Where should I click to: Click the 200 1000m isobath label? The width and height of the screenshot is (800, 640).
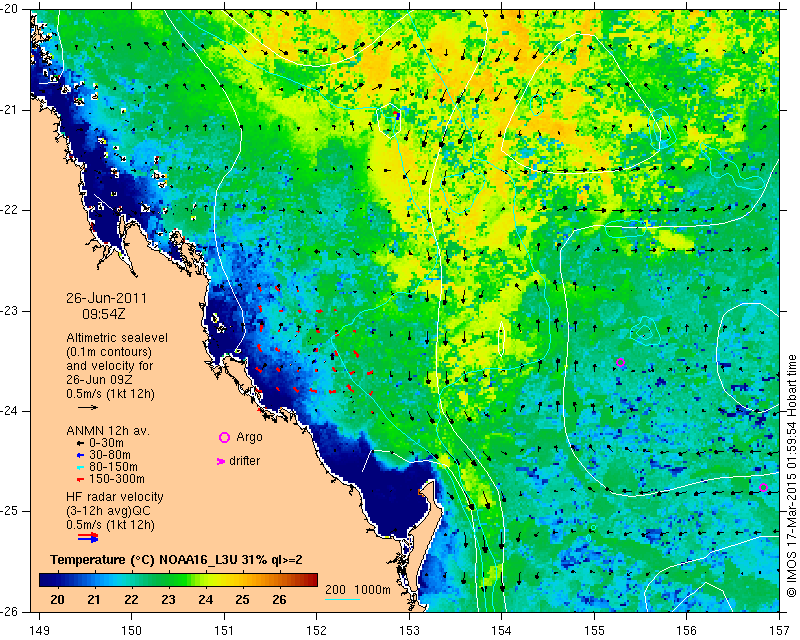(358, 589)
